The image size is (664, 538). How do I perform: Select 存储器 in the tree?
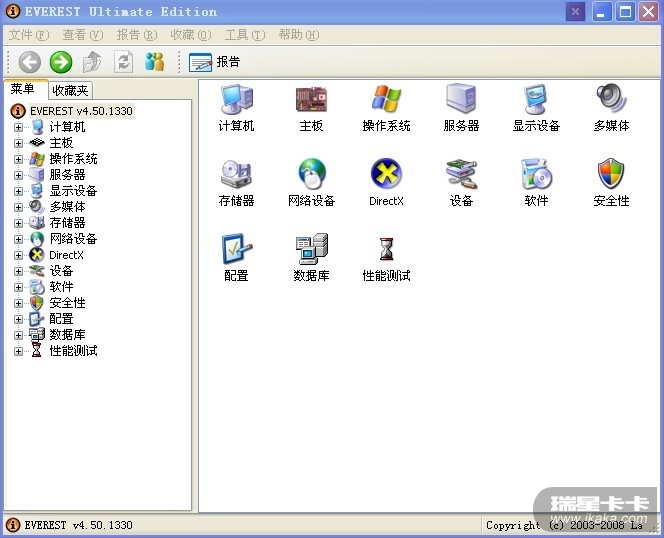(67, 223)
